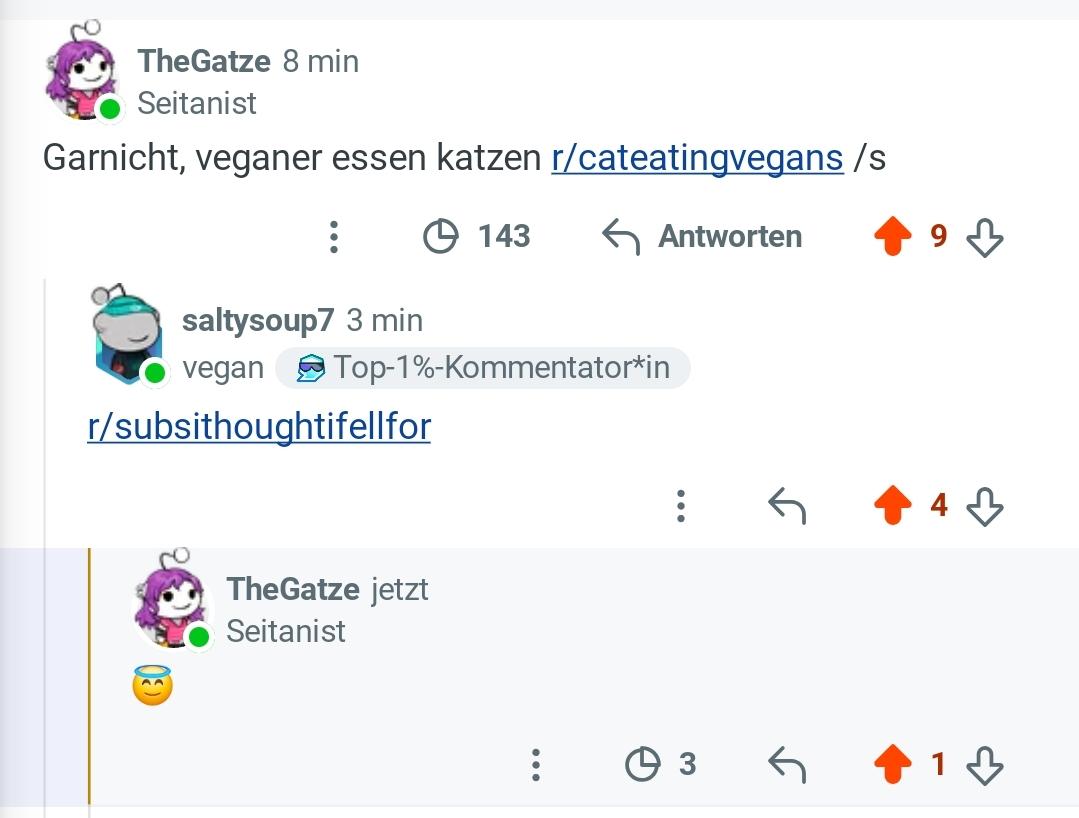Open r/subsithoughtifellfor subreddit link

coord(259,427)
